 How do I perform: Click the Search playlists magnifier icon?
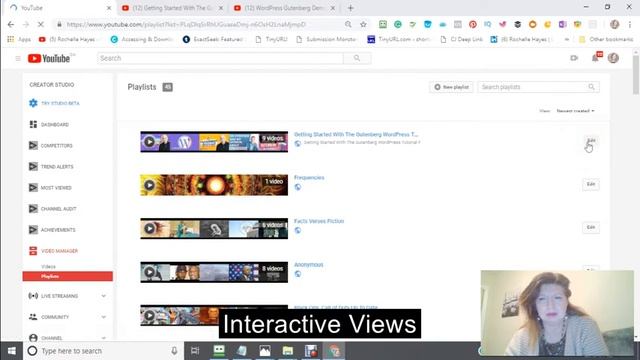point(591,87)
